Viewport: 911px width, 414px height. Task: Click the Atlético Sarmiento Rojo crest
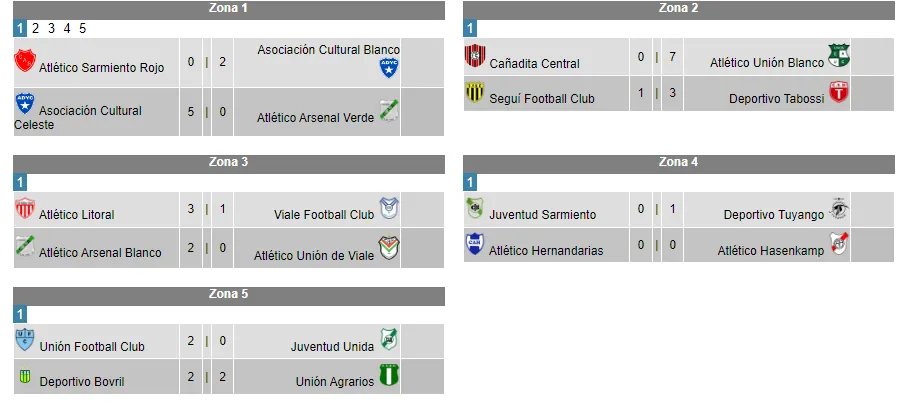coord(25,59)
